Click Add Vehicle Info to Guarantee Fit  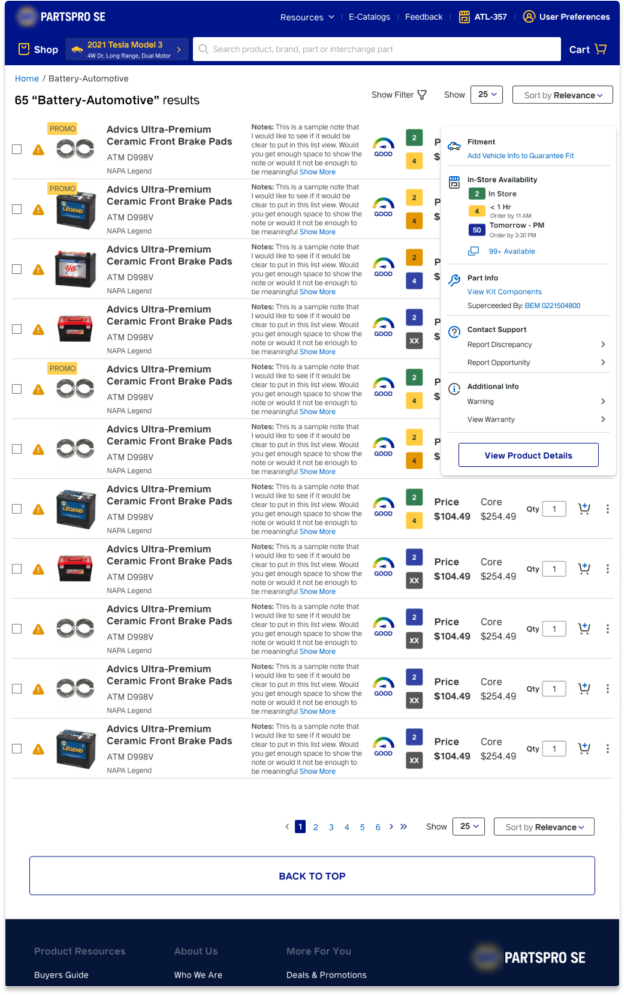point(521,155)
